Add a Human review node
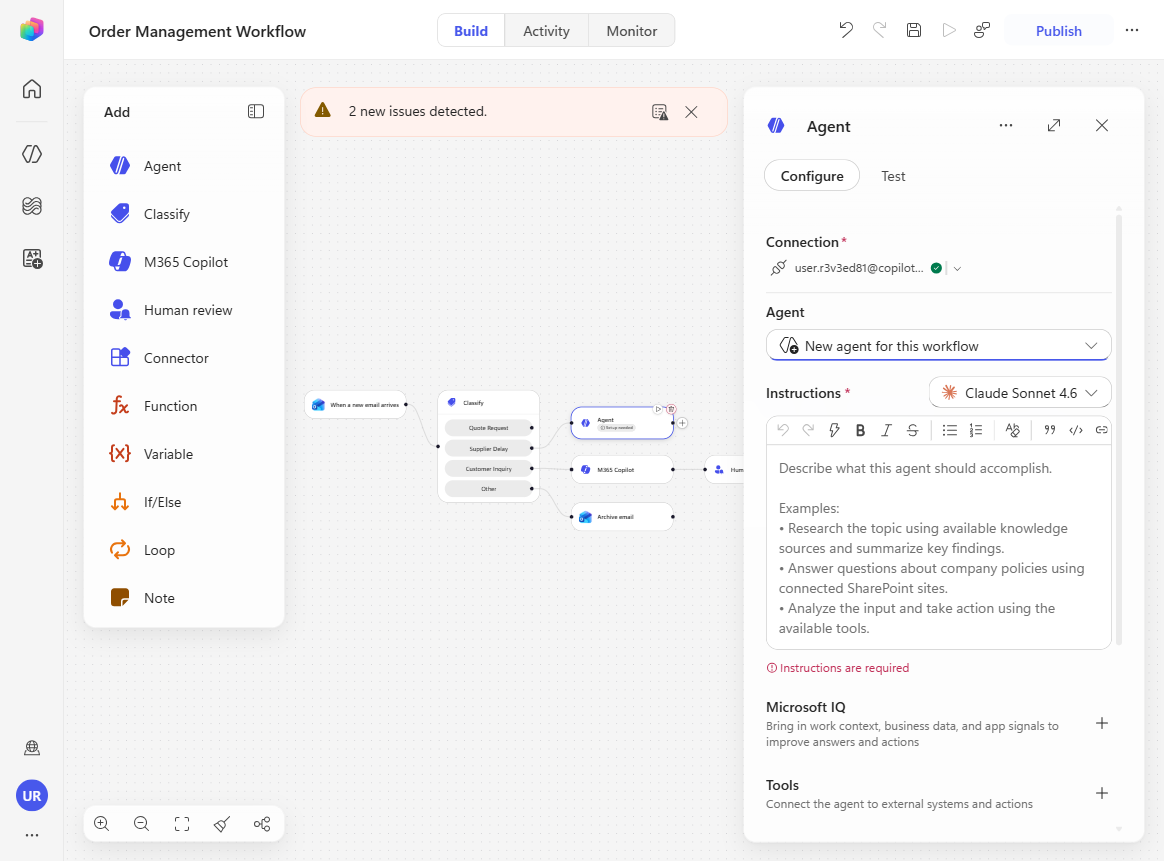1164x861 pixels. point(183,310)
